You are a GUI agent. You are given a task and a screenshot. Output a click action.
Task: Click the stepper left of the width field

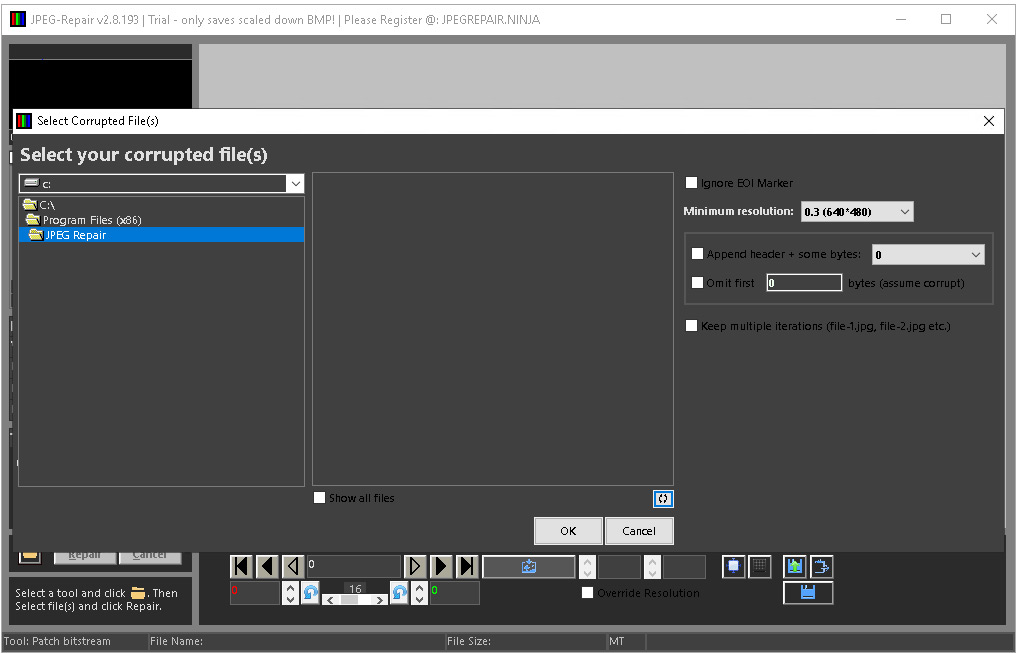coord(588,567)
